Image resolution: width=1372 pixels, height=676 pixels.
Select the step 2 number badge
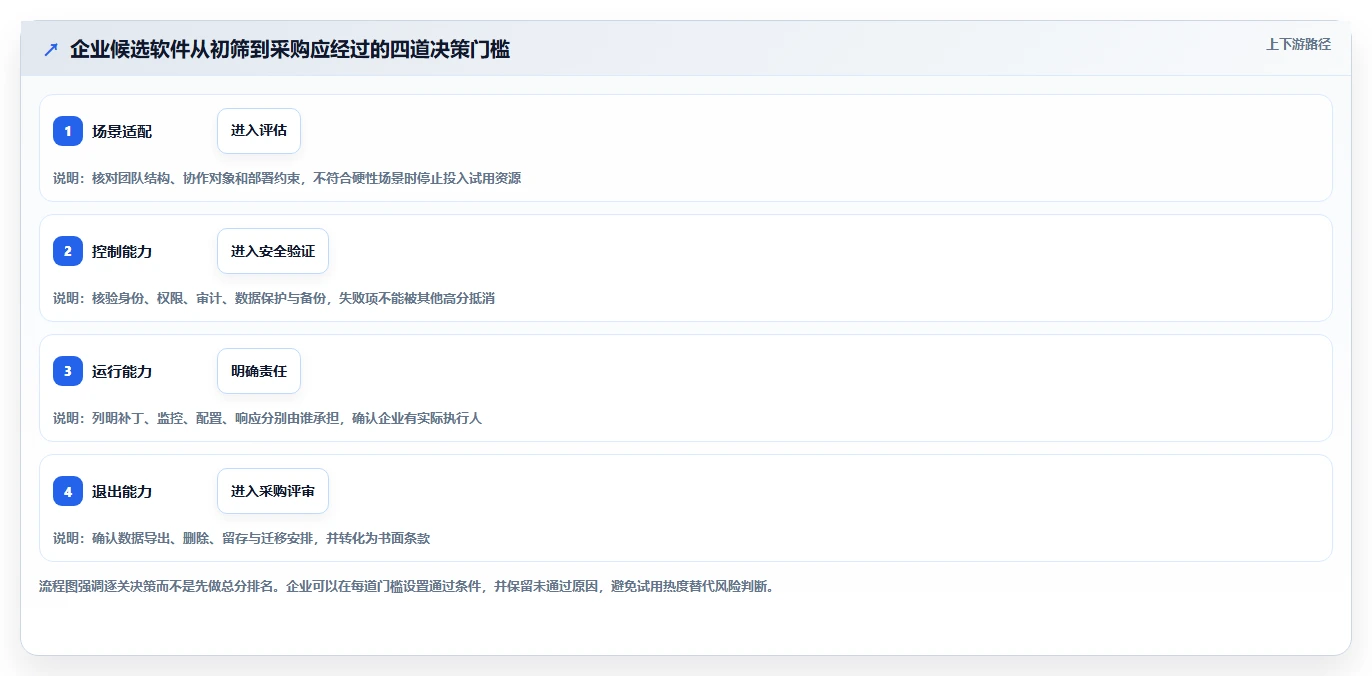pos(68,251)
